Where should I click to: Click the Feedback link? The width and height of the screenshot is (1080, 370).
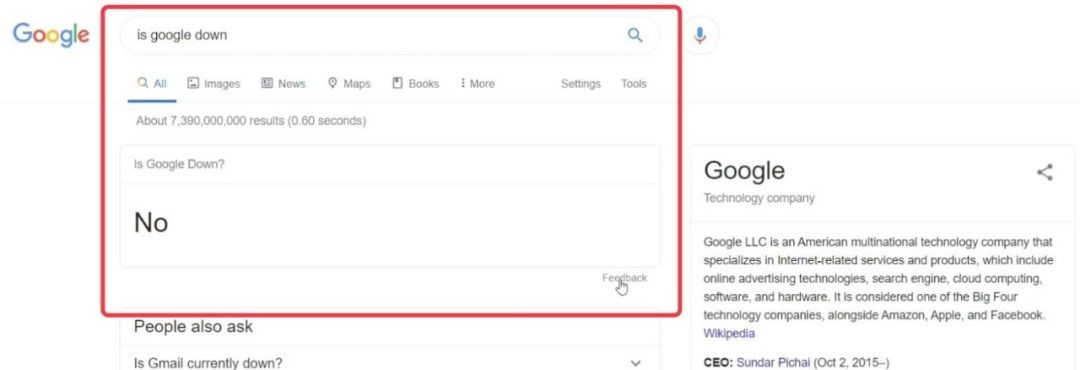pyautogui.click(x=625, y=278)
